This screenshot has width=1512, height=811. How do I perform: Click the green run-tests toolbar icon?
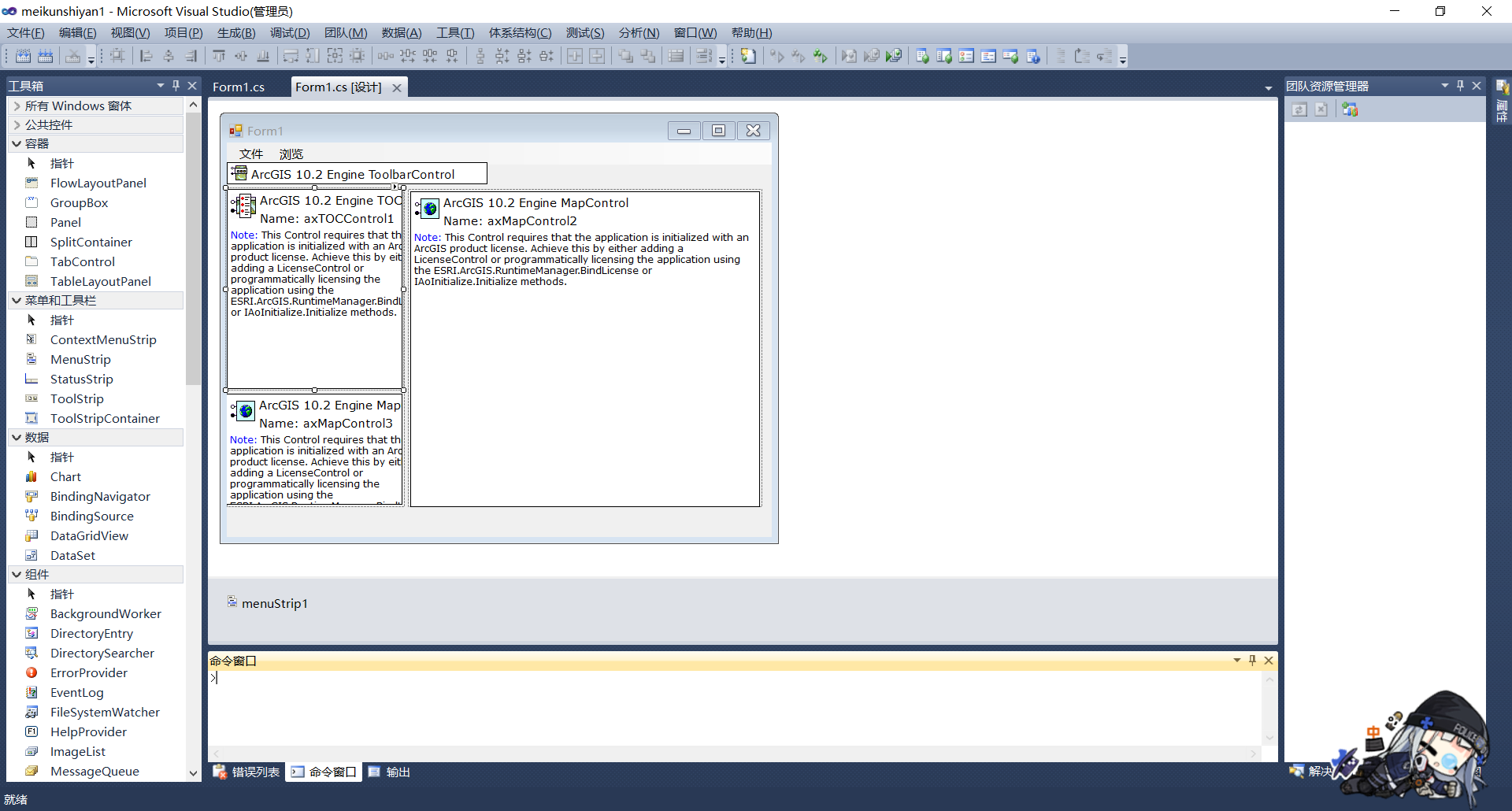(821, 56)
